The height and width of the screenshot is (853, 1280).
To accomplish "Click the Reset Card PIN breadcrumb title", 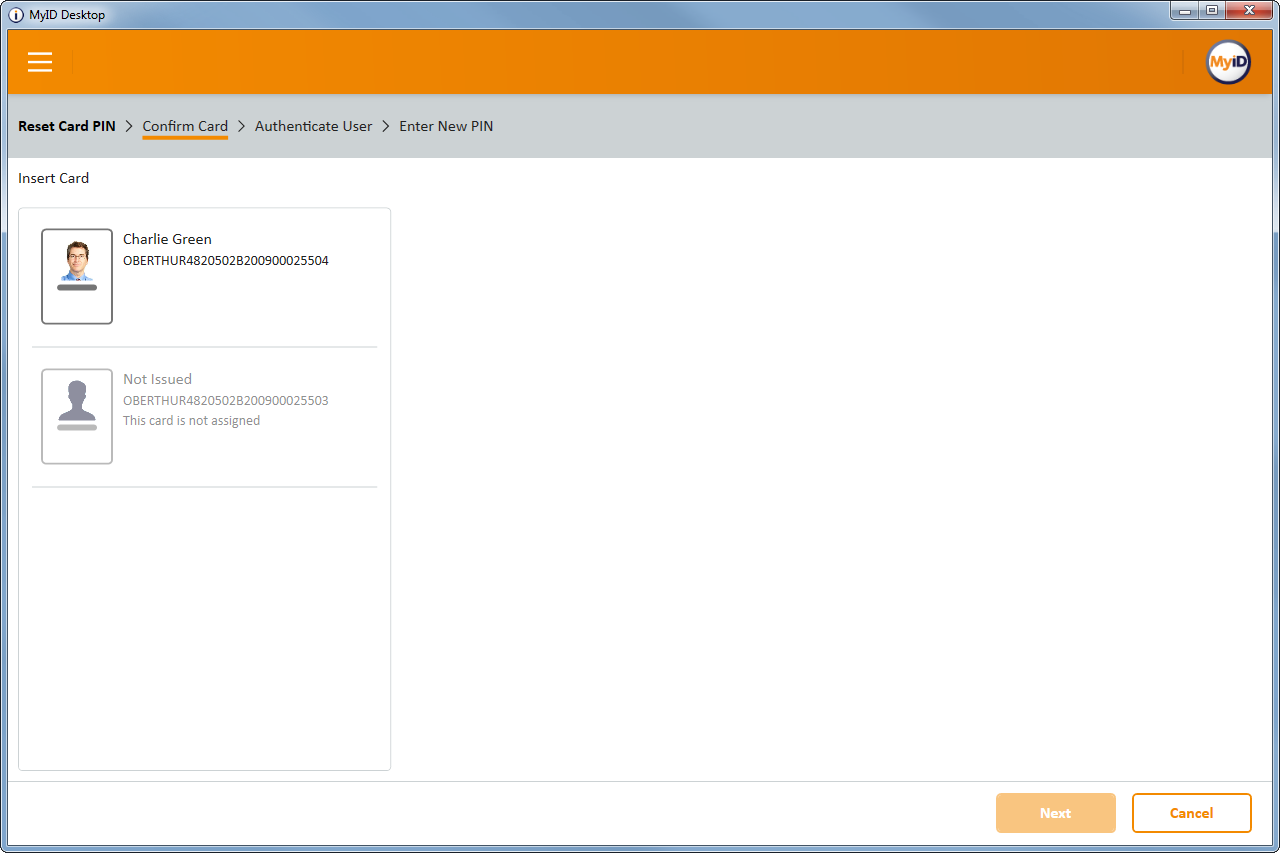I will pos(67,126).
